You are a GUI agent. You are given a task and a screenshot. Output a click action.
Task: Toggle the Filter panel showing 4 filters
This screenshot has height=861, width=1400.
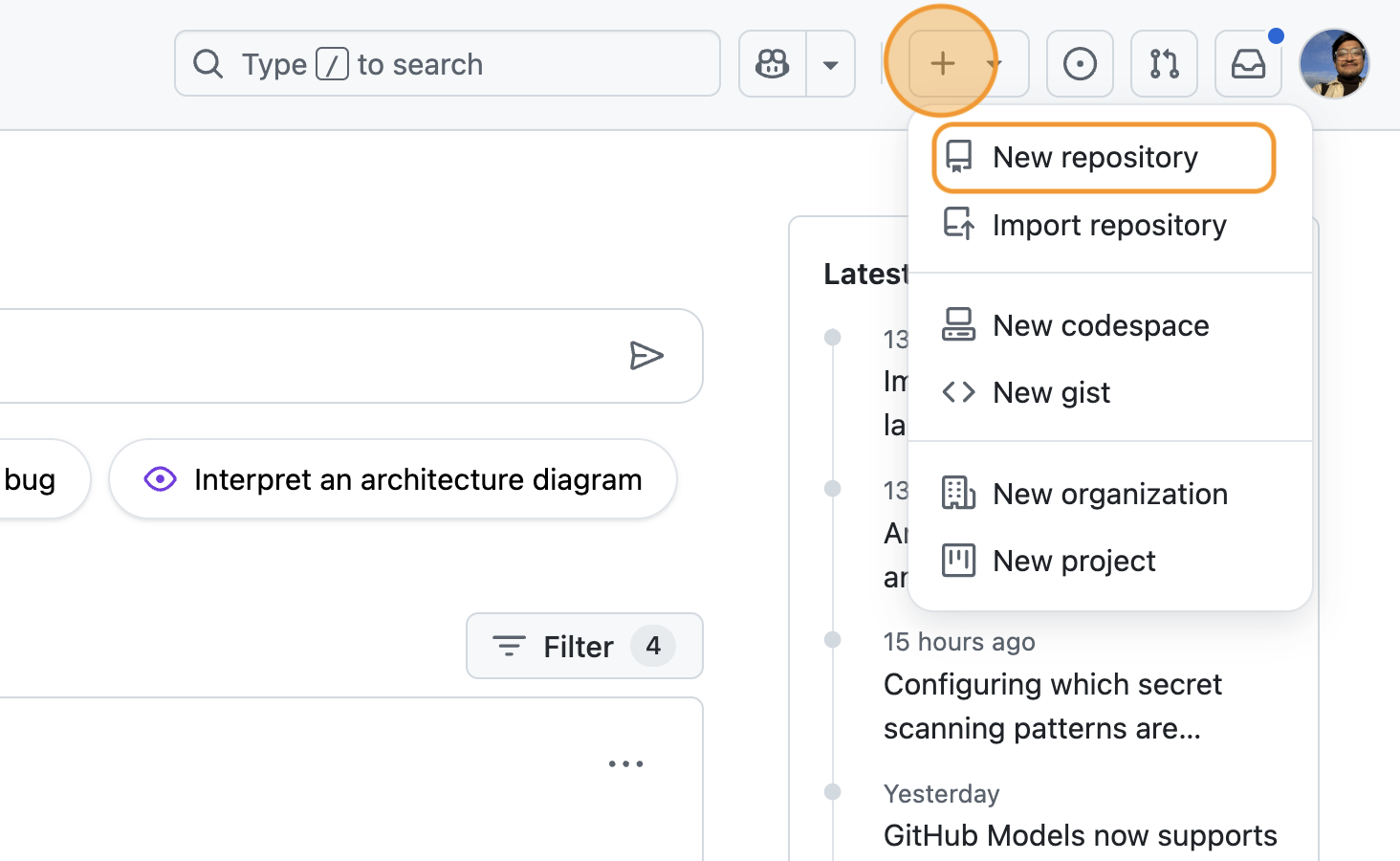tap(583, 646)
